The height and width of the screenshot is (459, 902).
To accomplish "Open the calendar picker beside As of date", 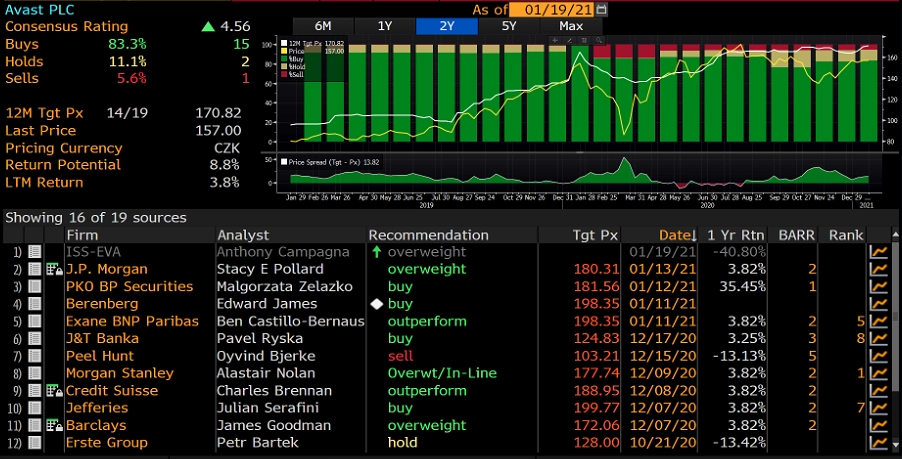I will pos(602,9).
